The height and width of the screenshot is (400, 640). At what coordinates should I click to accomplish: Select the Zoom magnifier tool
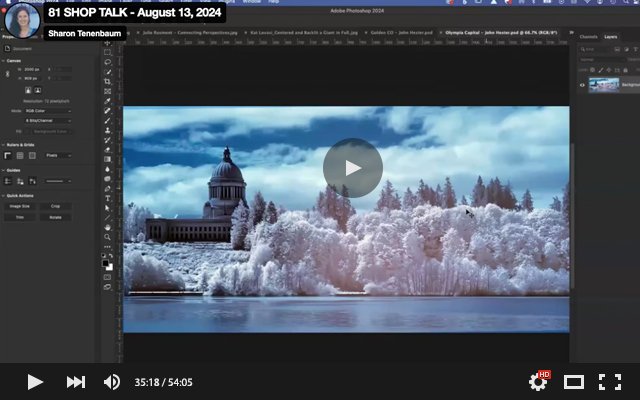(107, 237)
